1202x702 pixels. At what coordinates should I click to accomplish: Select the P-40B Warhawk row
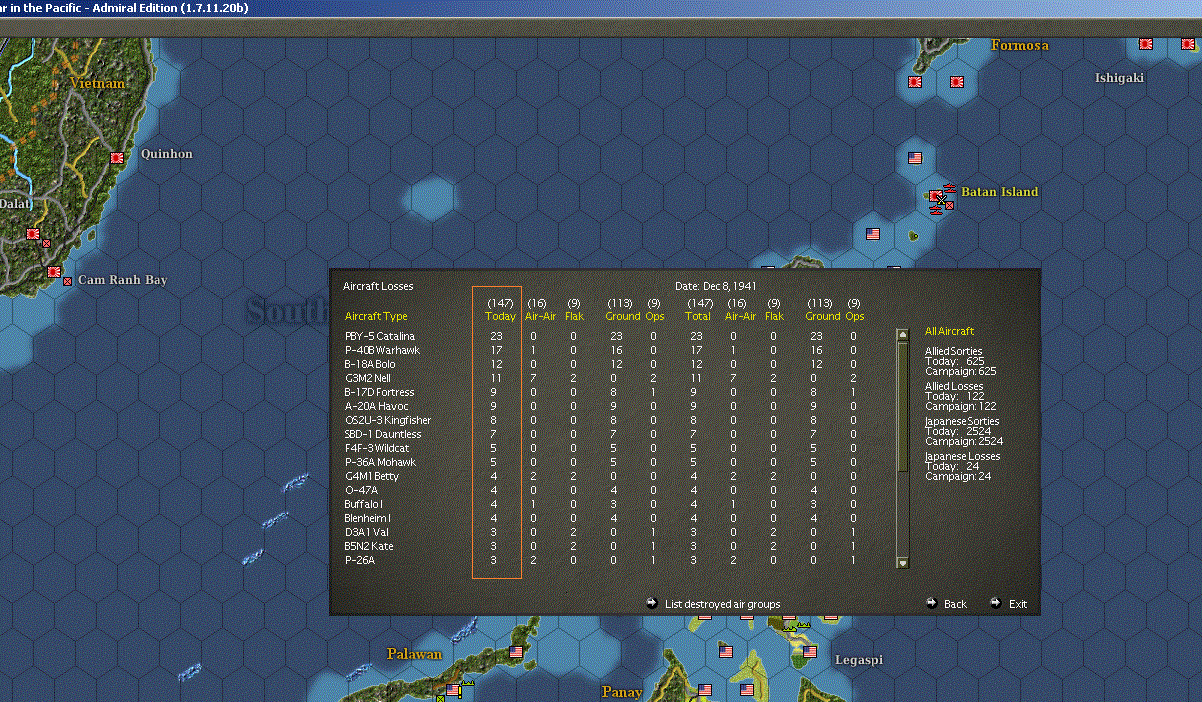[600, 350]
